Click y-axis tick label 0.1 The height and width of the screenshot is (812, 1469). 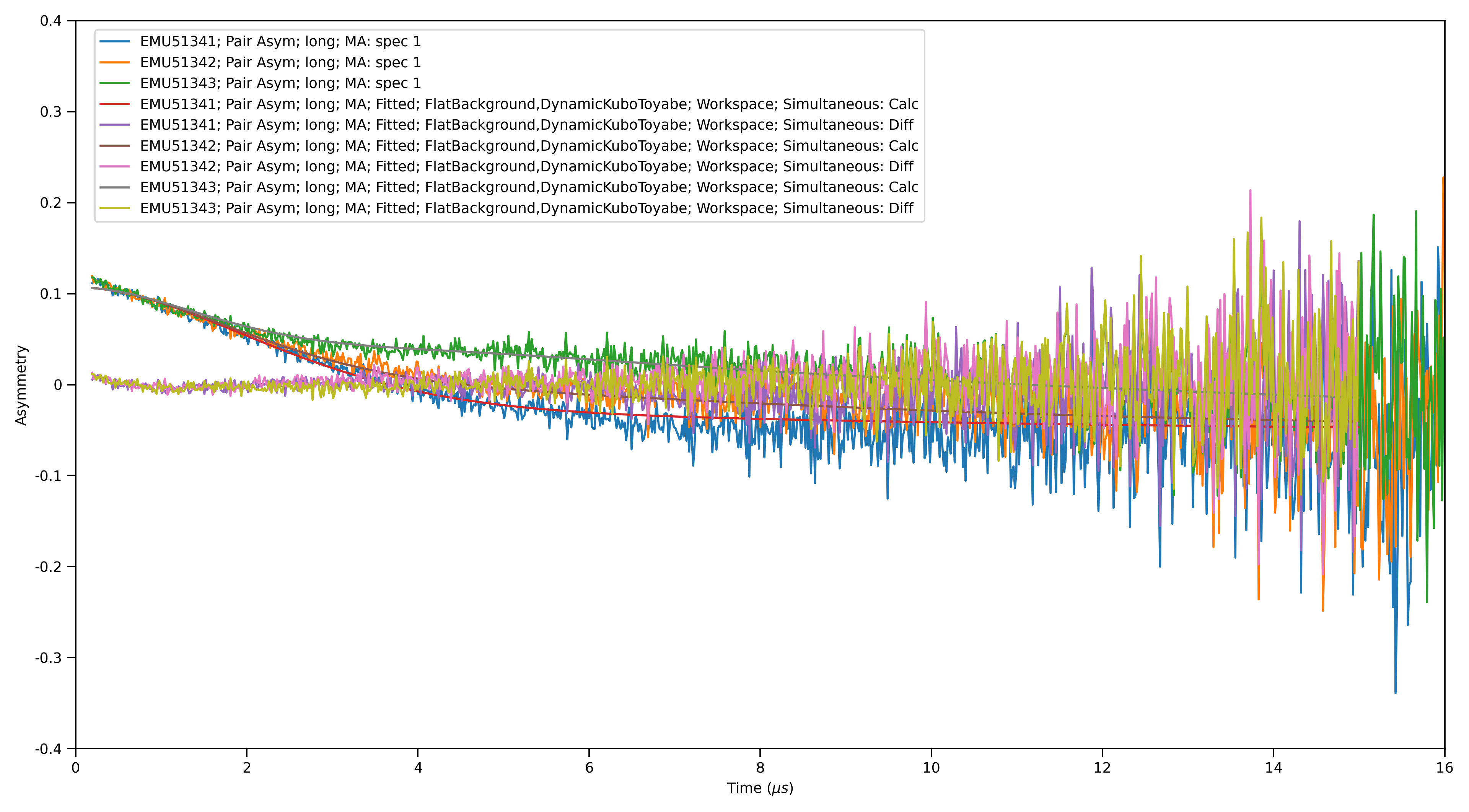click(x=51, y=294)
